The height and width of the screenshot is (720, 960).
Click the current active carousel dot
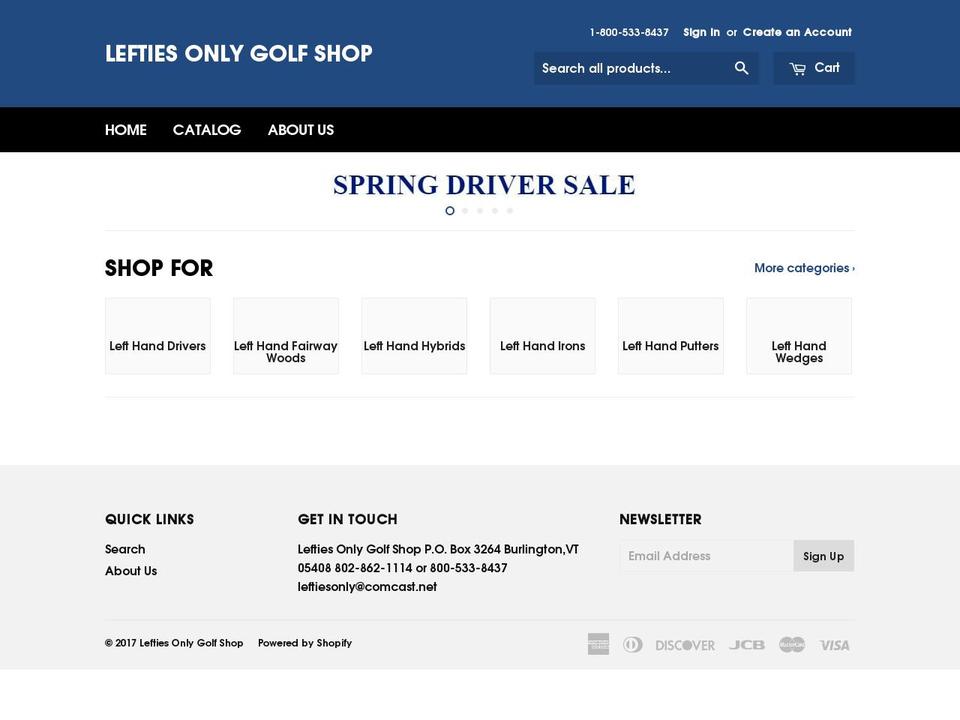pos(450,210)
